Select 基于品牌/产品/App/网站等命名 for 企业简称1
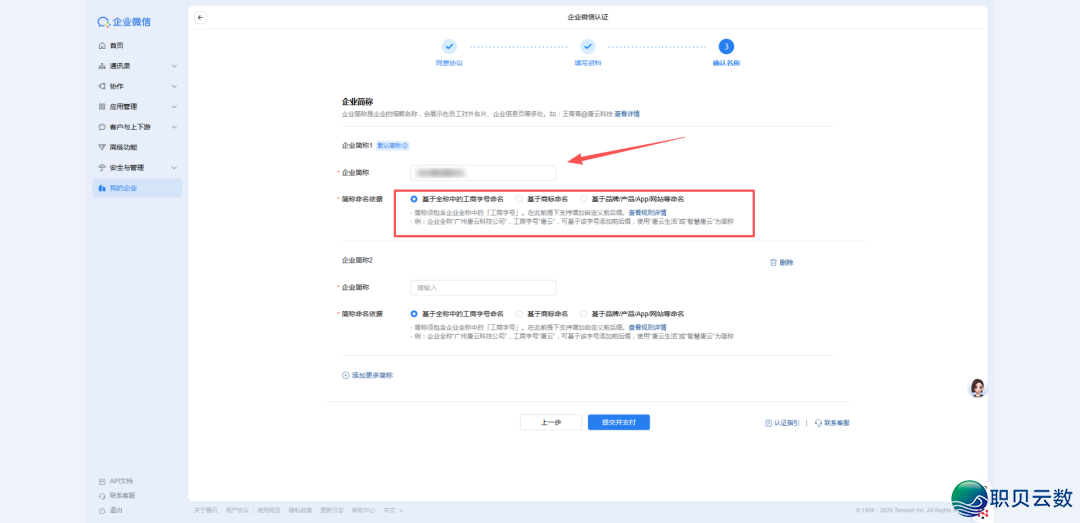 [583, 199]
